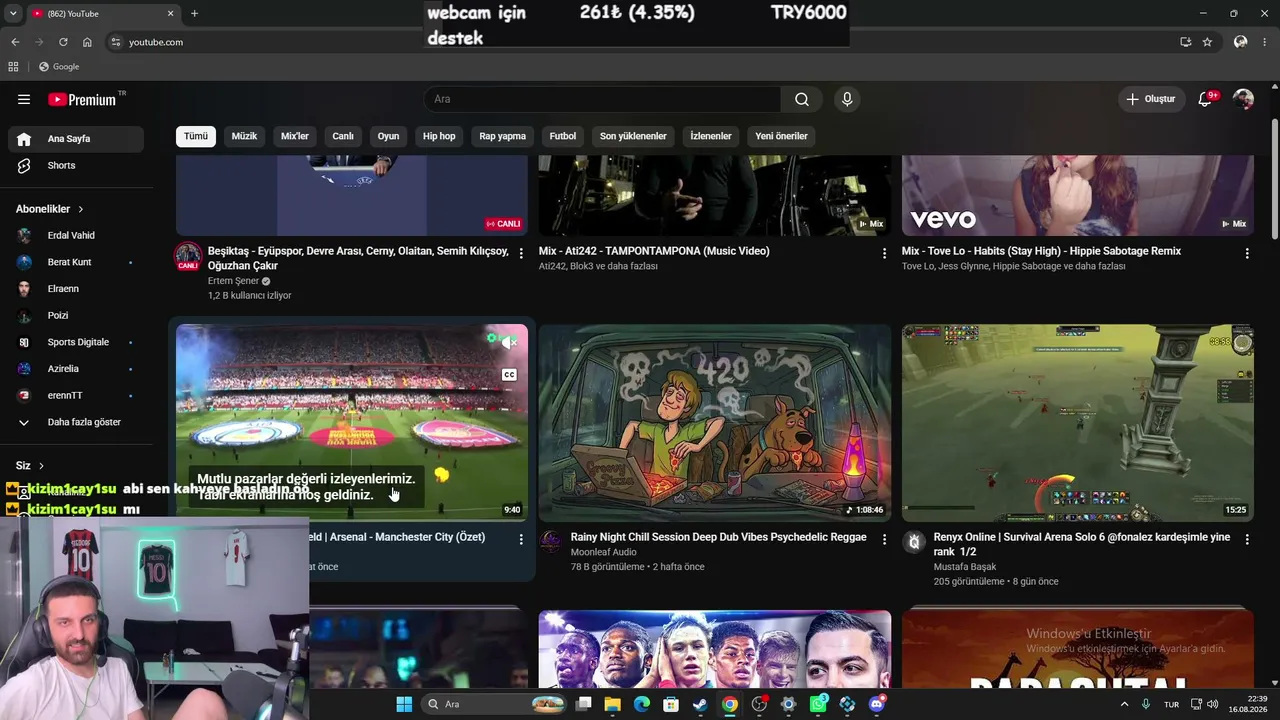Open the Windows Start menu
Image resolution: width=1280 pixels, height=720 pixels.
[x=404, y=704]
